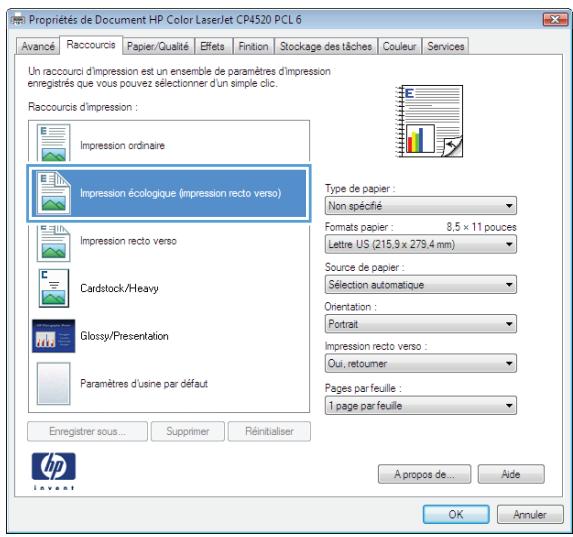
Task: Click the Impression recto verso shortcut icon
Action: 53,243
